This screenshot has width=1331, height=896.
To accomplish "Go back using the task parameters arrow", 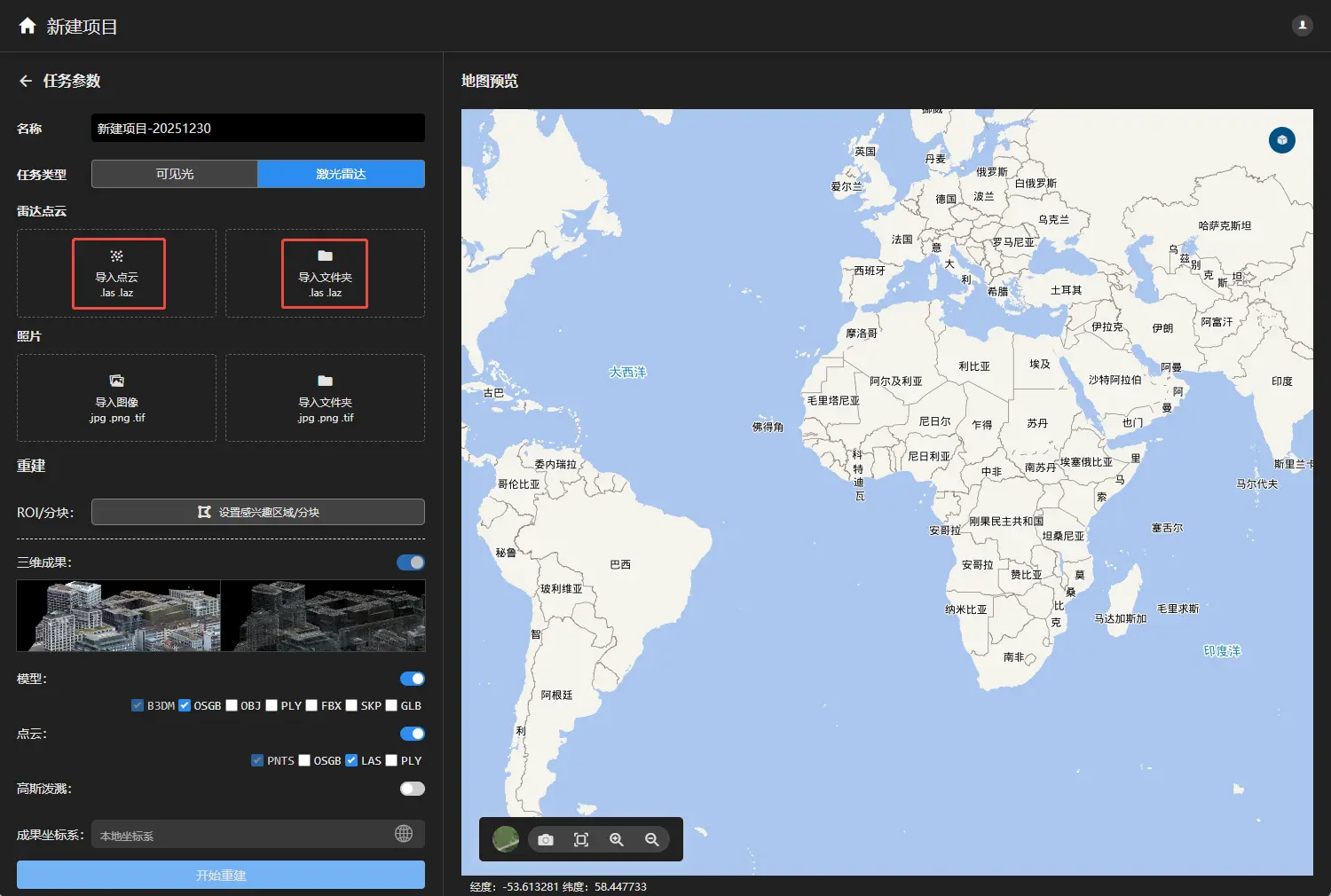I will coord(26,81).
